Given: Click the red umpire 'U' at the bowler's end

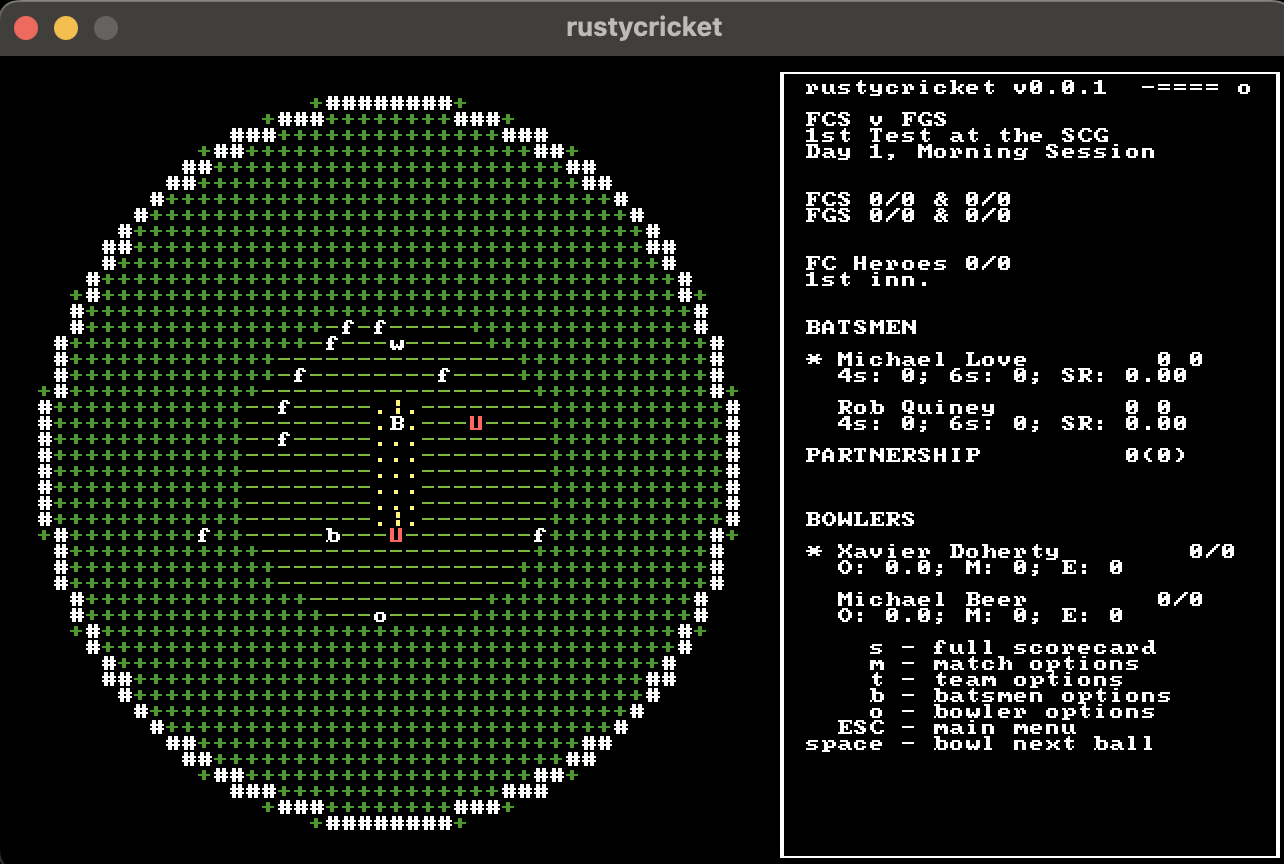Looking at the screenshot, I should 396,536.
